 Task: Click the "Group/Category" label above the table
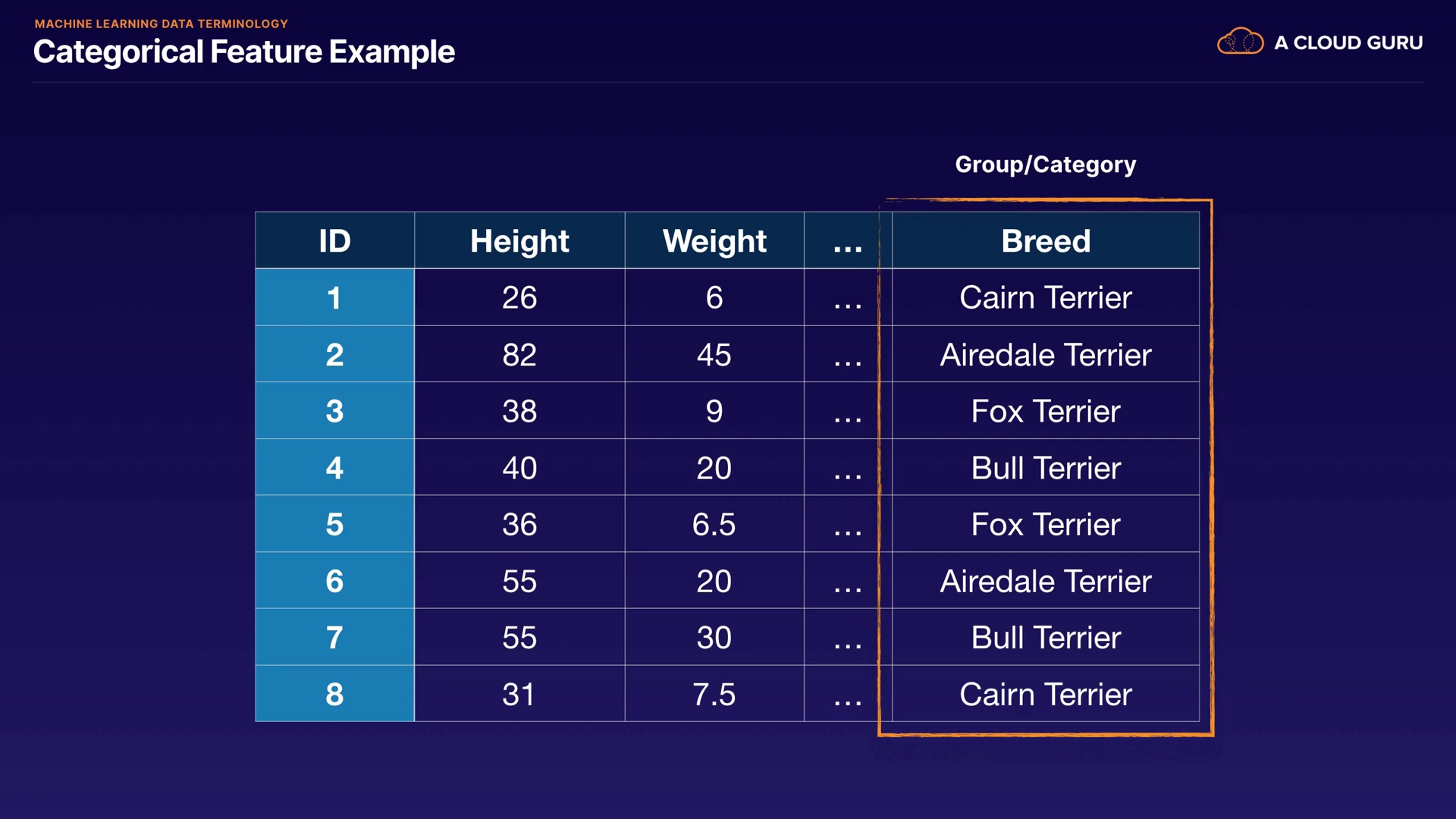coord(1045,165)
